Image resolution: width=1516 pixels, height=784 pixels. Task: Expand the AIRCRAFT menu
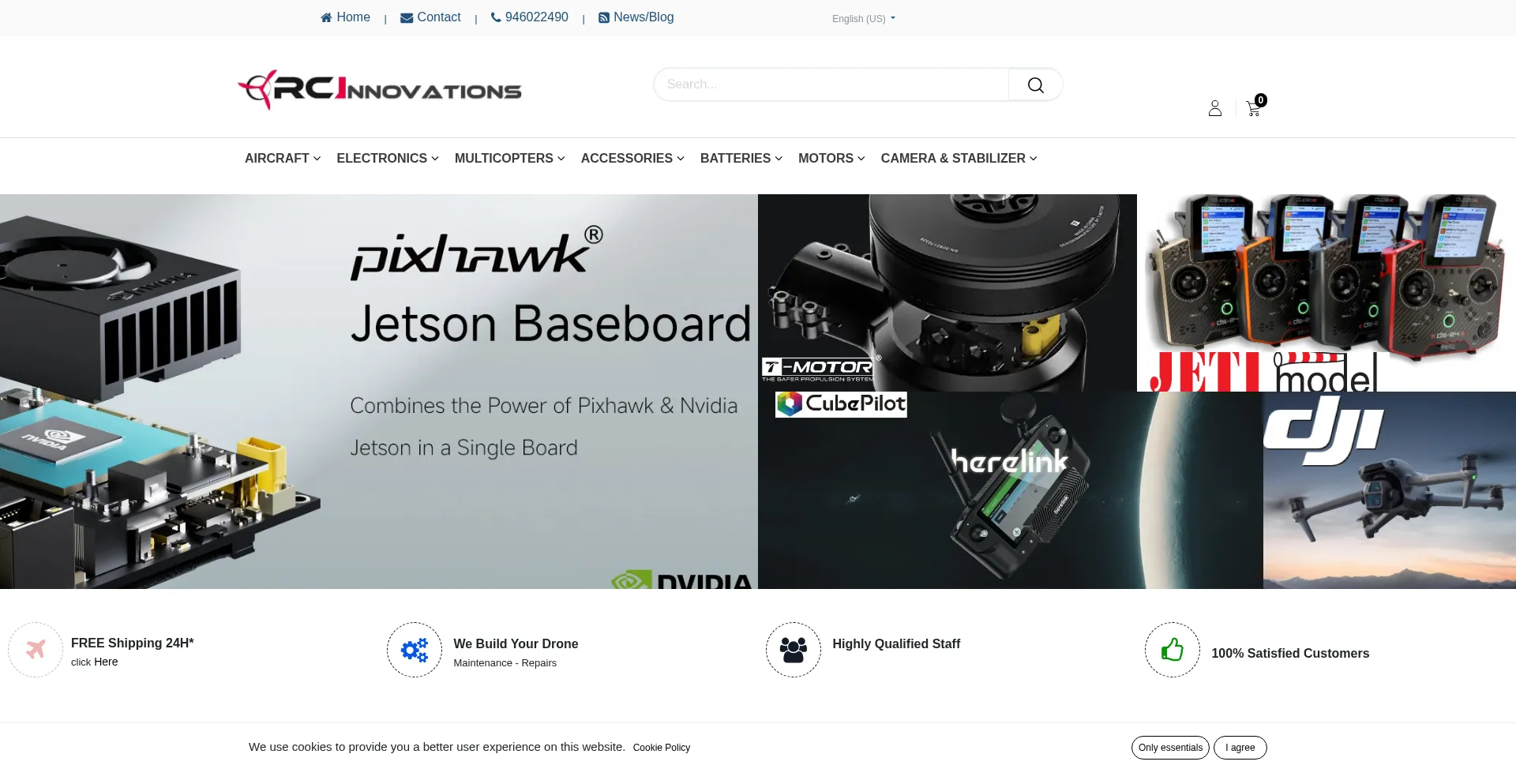click(283, 158)
